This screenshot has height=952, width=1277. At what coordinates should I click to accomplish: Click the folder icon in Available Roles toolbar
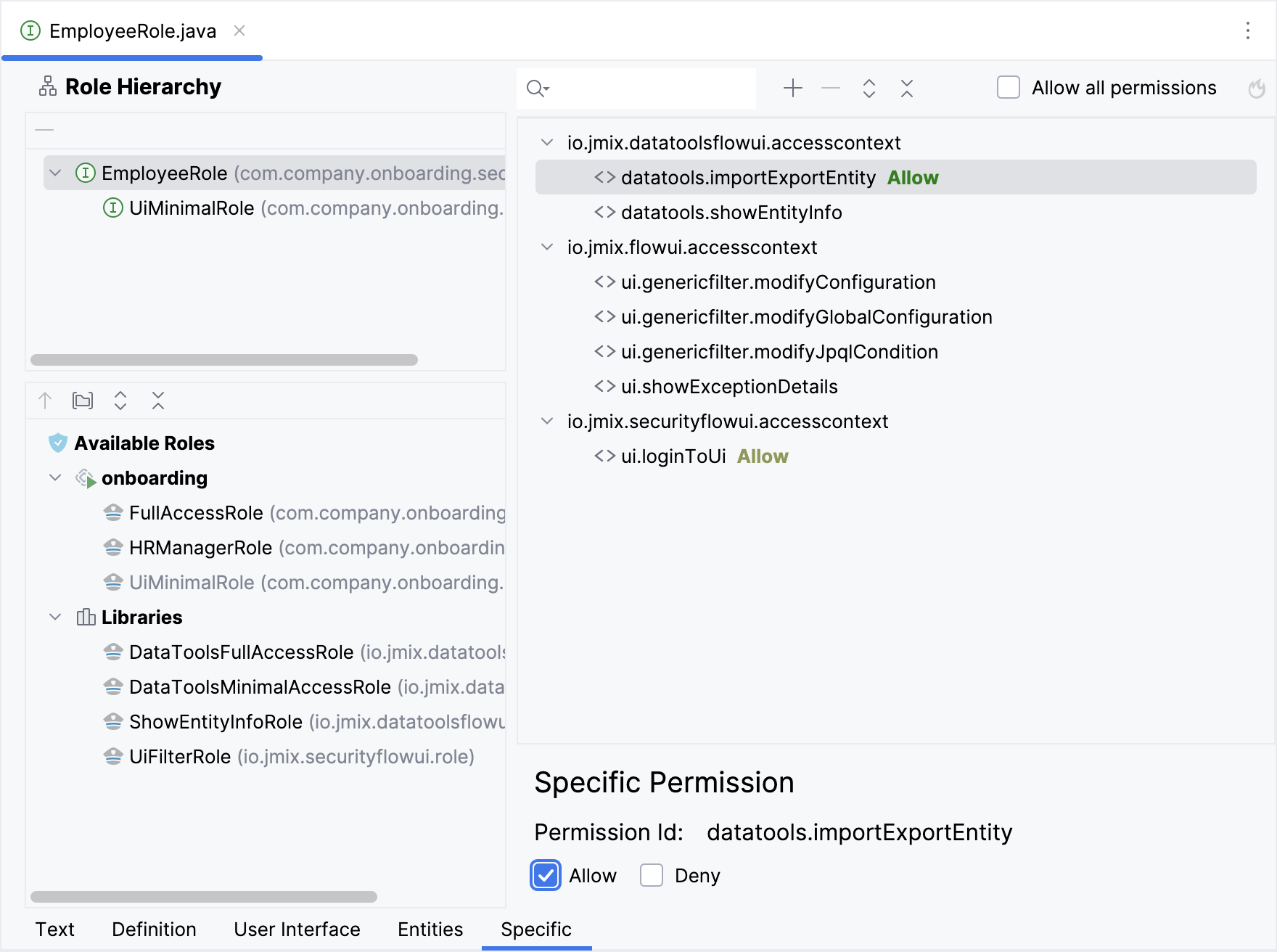[x=83, y=401]
